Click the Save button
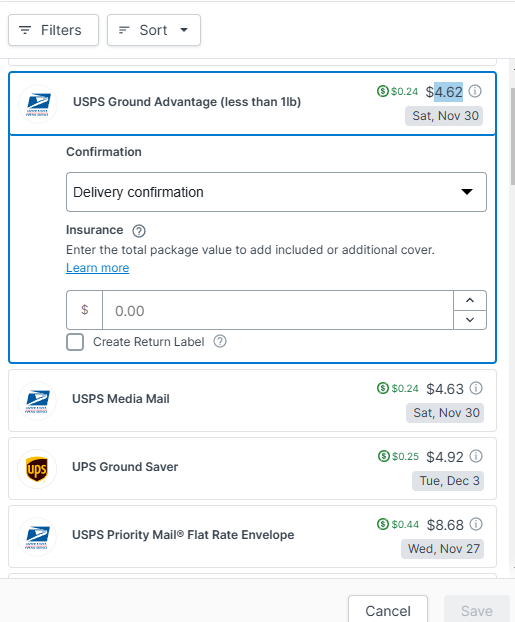The width and height of the screenshot is (515, 622). pyautogui.click(x=477, y=610)
